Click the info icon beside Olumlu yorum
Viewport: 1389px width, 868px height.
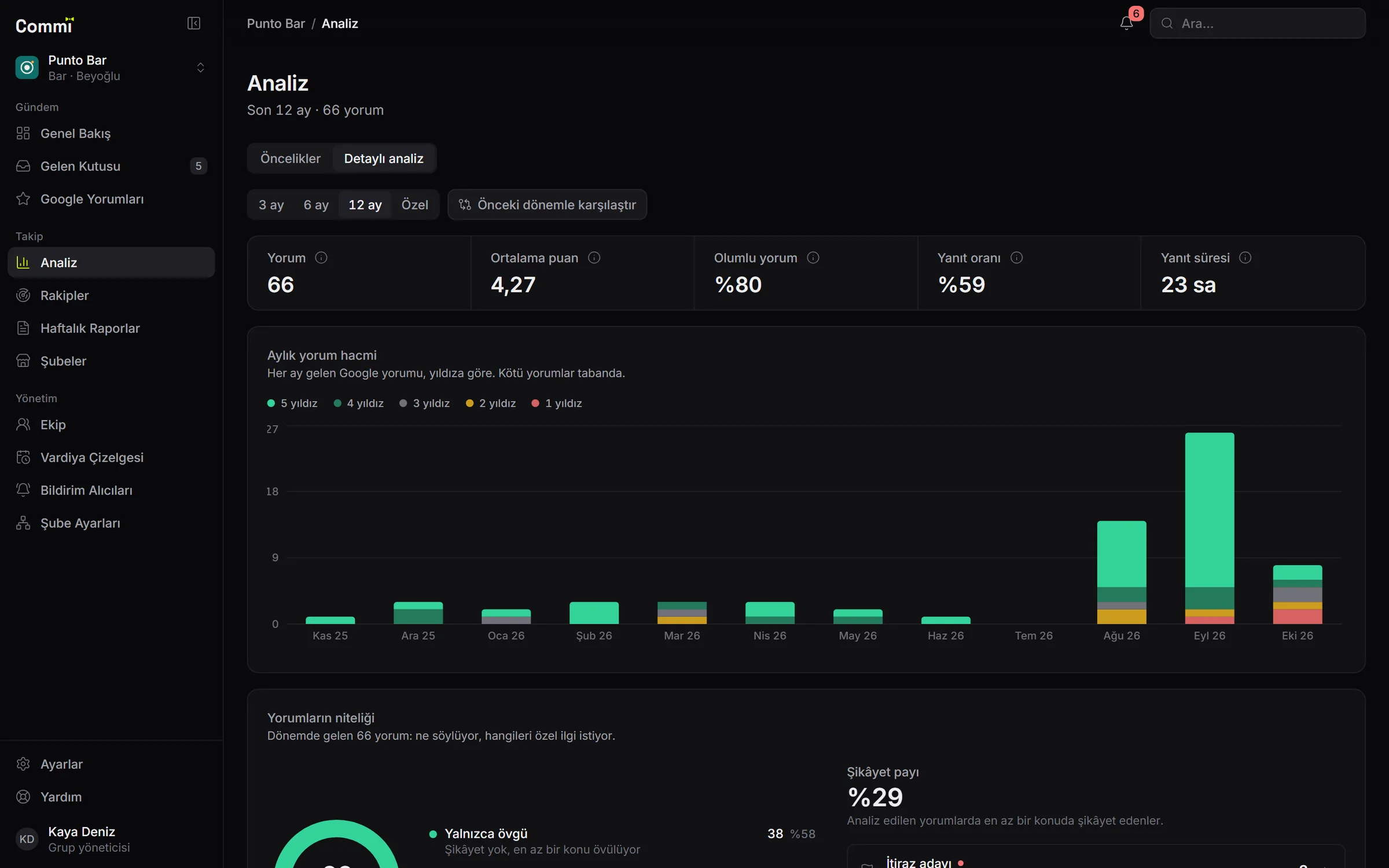coord(813,258)
